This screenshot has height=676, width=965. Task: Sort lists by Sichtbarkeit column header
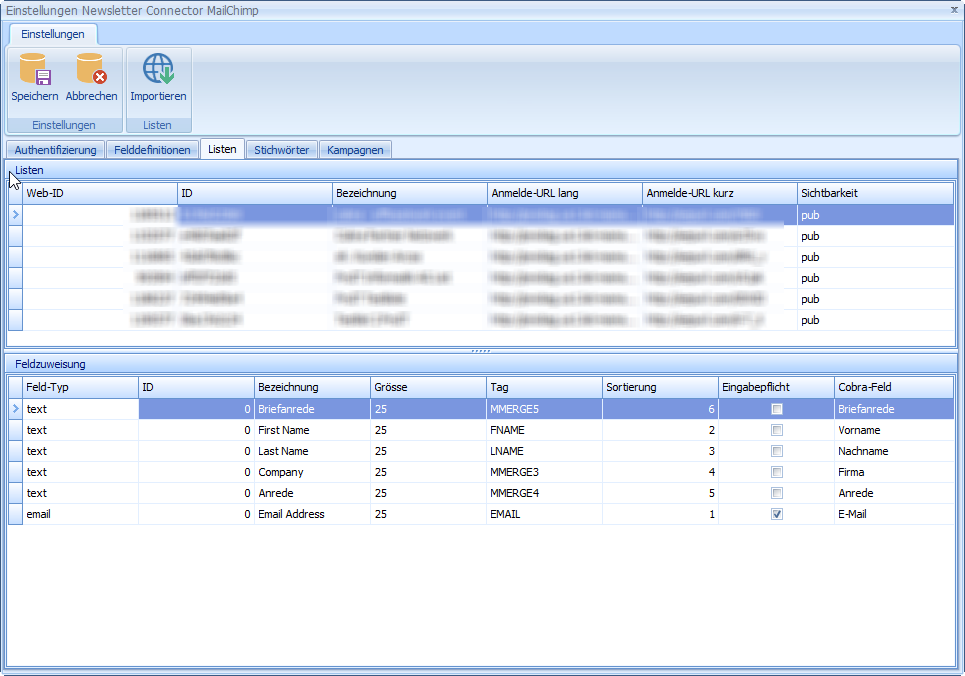(875, 193)
